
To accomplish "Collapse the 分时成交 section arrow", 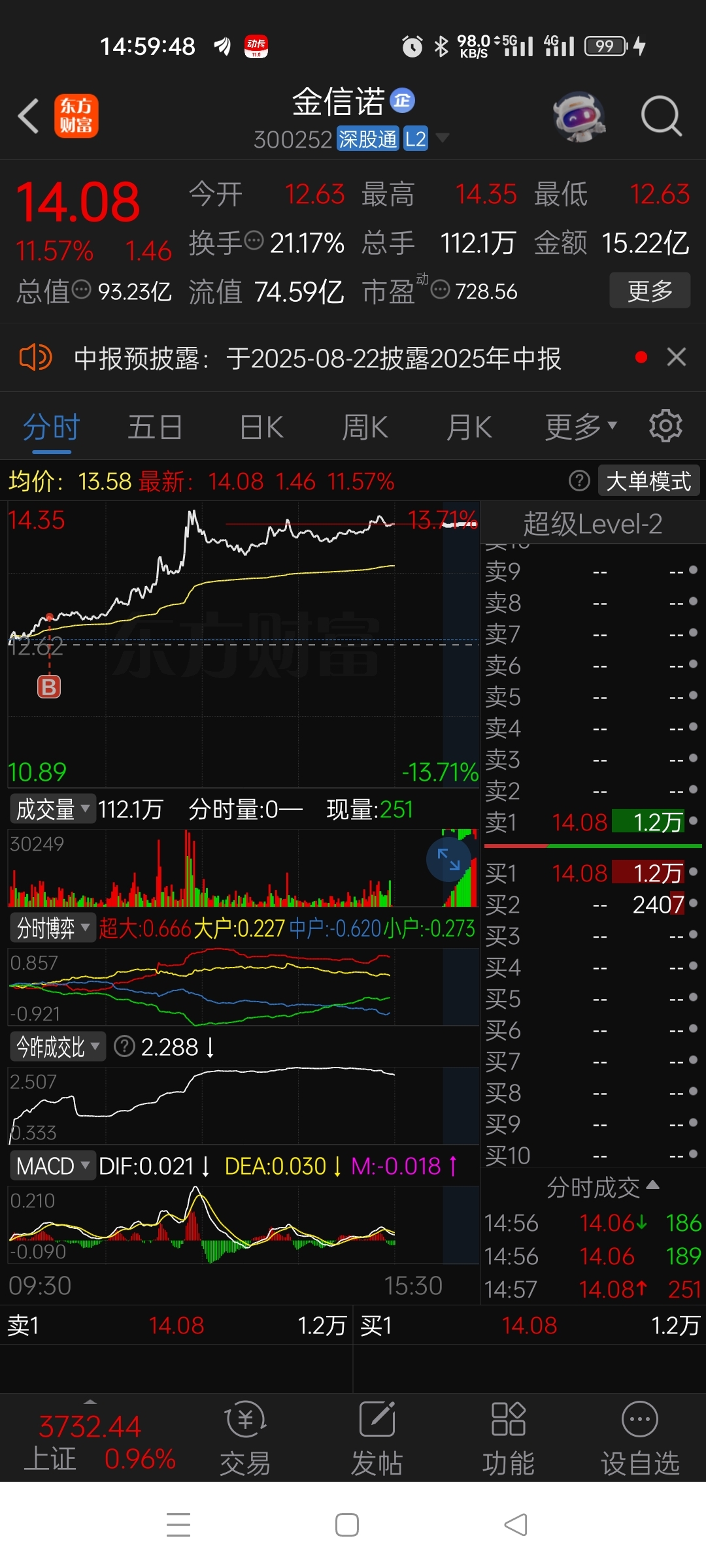I will [x=652, y=1185].
